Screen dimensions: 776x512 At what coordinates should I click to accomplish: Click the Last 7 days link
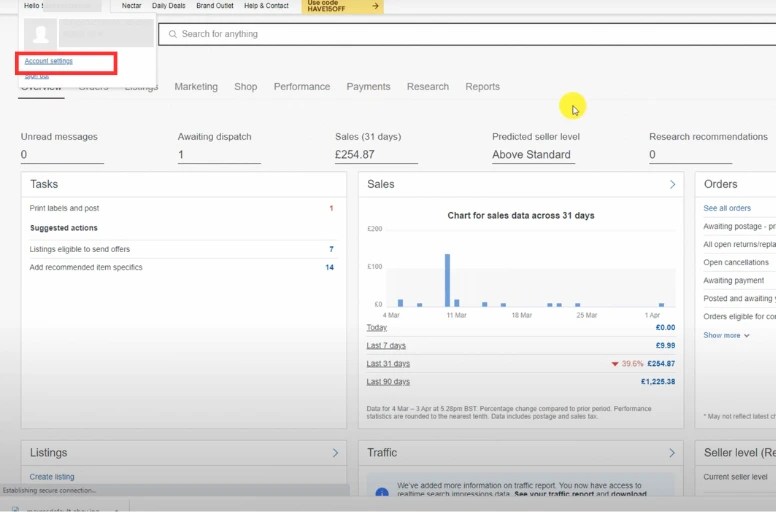point(386,345)
